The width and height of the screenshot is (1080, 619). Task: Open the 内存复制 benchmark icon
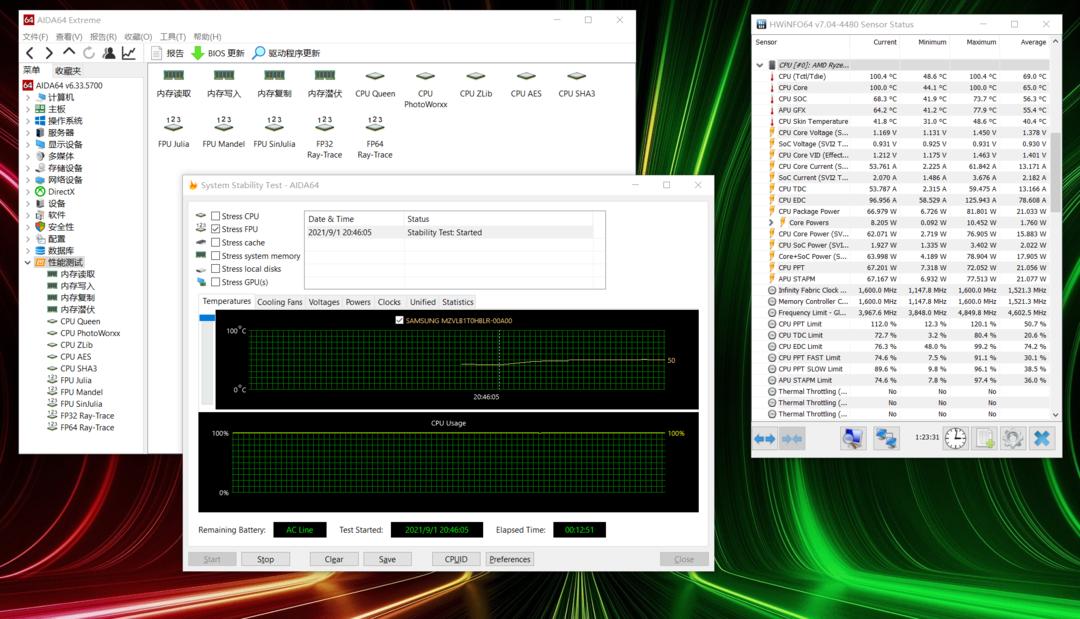274,84
